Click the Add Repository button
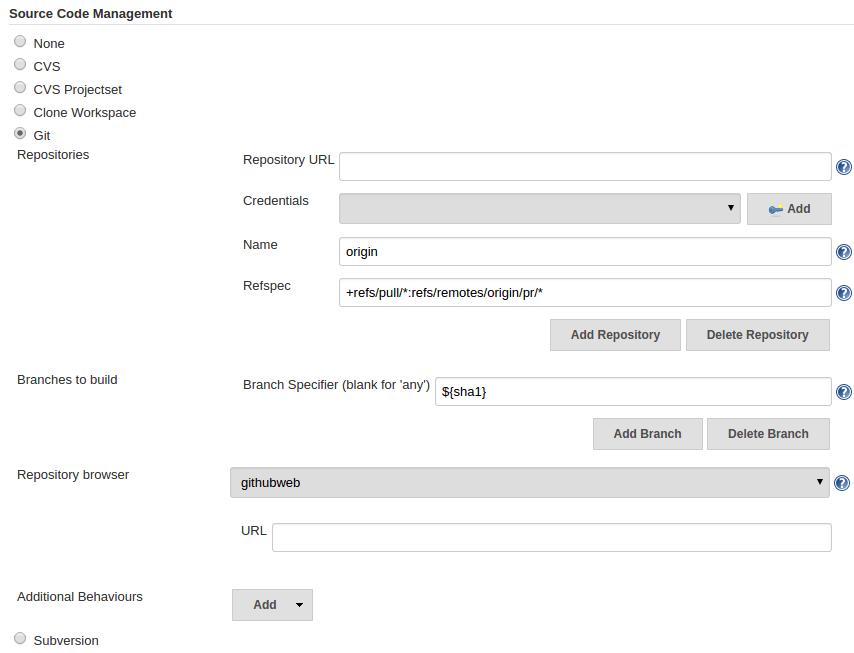 pyautogui.click(x=614, y=334)
